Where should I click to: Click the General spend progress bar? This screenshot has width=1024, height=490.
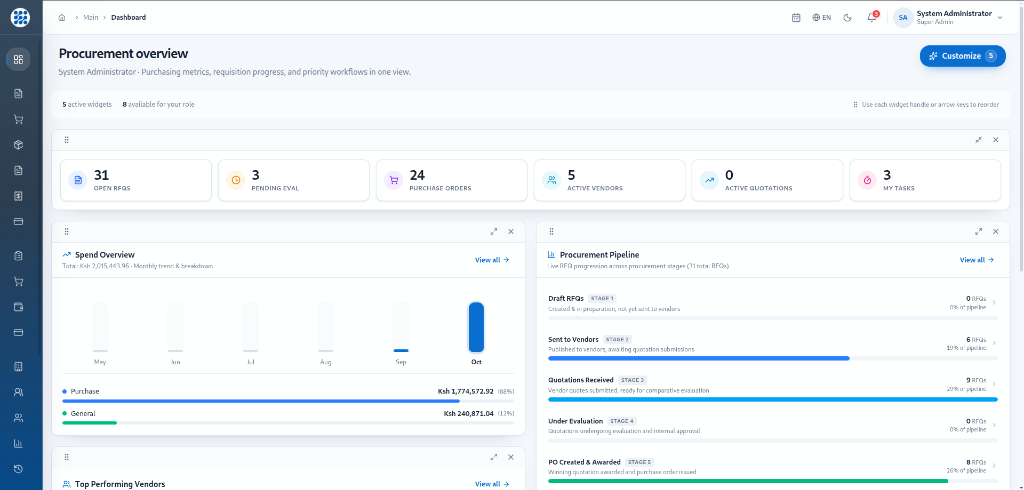pos(288,423)
